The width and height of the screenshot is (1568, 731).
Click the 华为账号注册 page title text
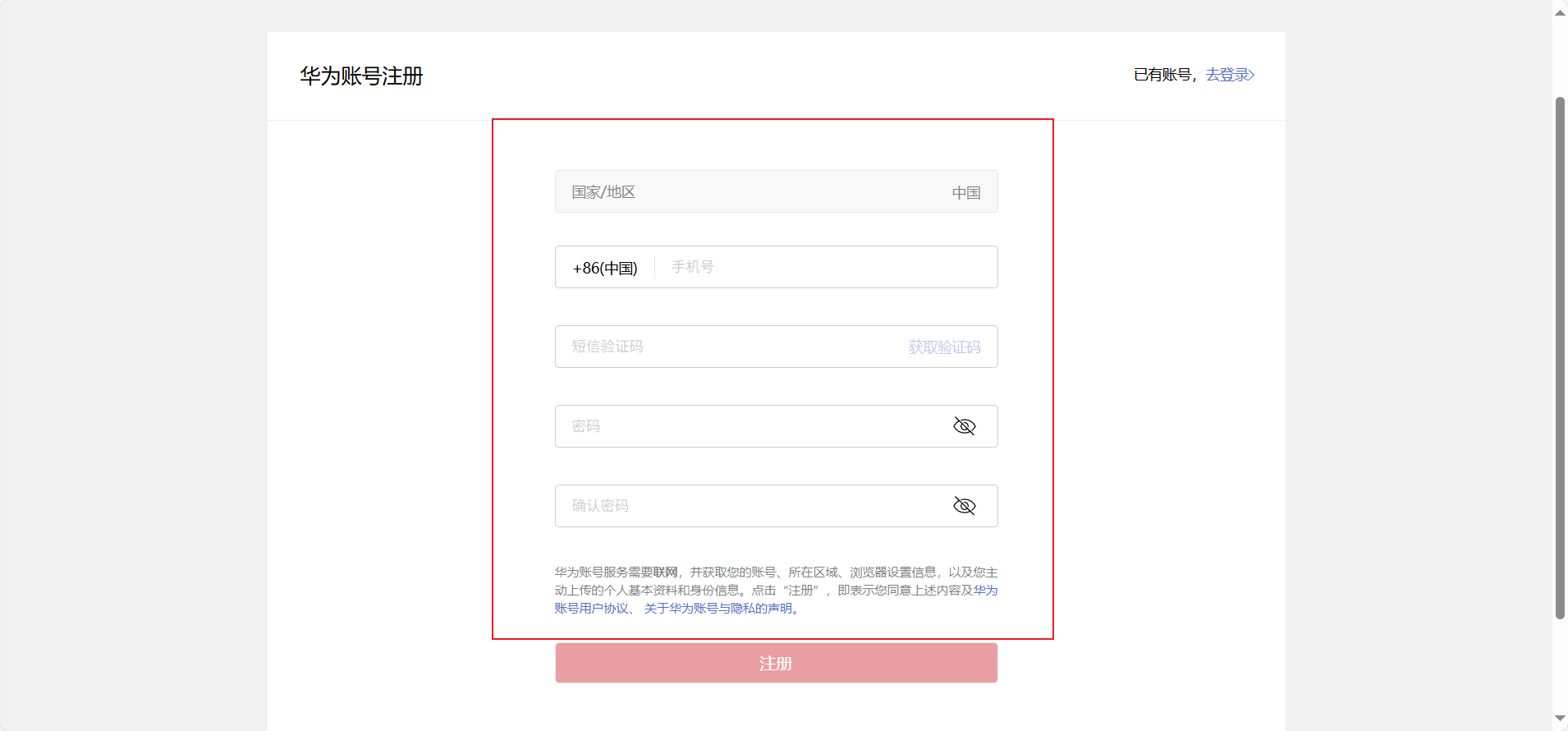[x=361, y=76]
